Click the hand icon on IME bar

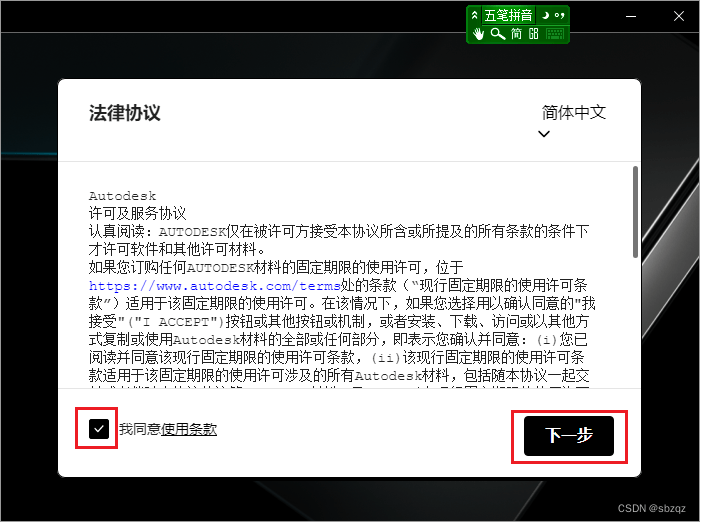tap(479, 34)
